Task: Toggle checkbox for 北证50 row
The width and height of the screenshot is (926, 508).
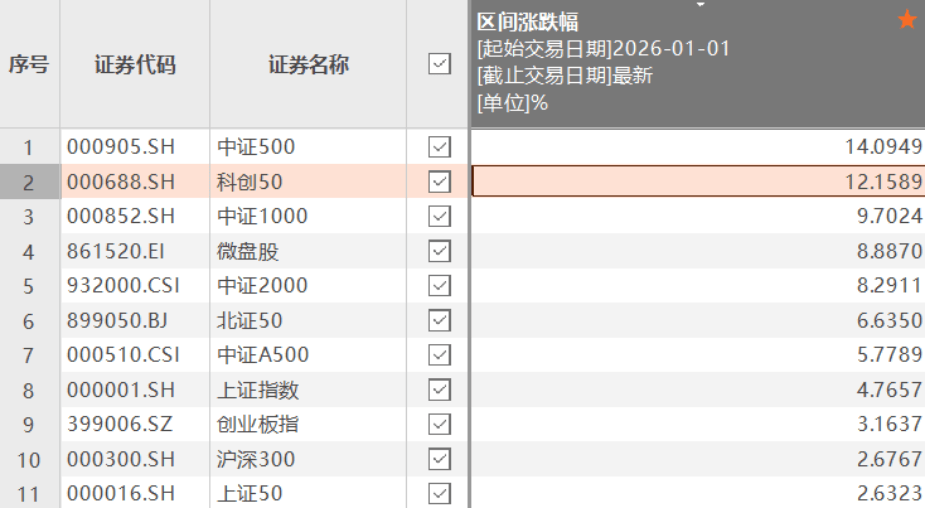Action: [x=439, y=320]
